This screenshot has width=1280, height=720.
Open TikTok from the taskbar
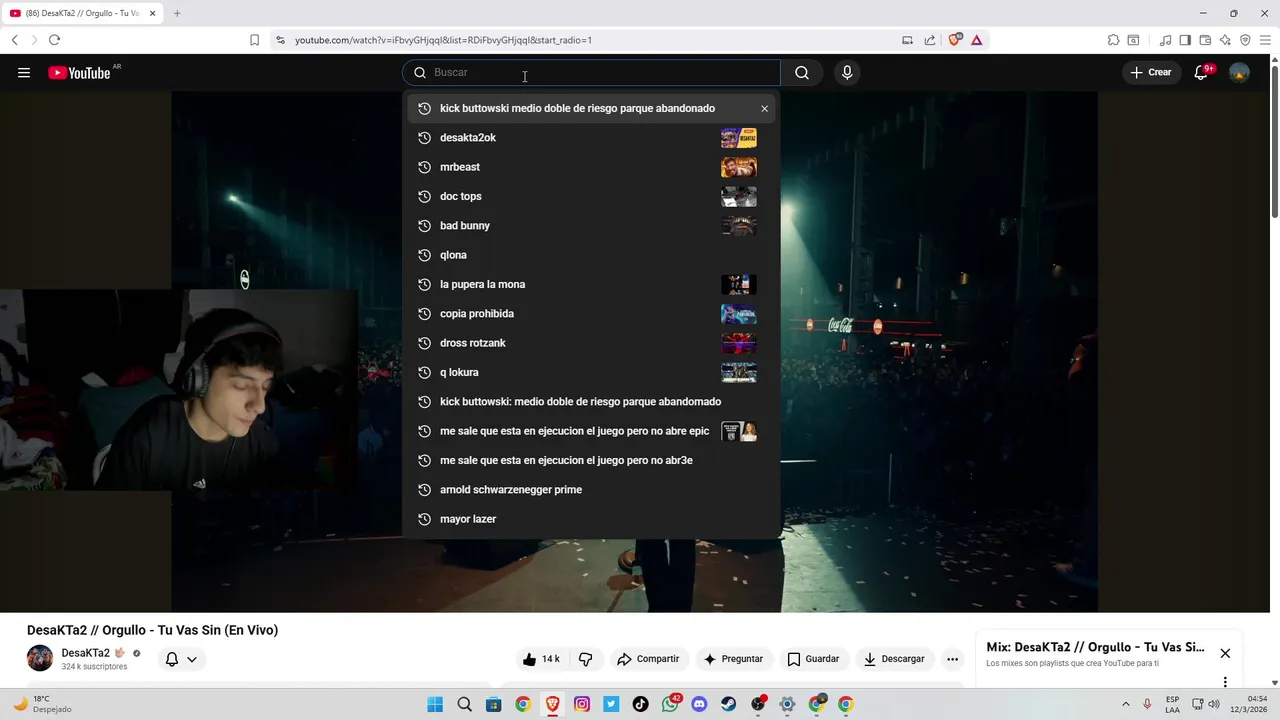[640, 704]
